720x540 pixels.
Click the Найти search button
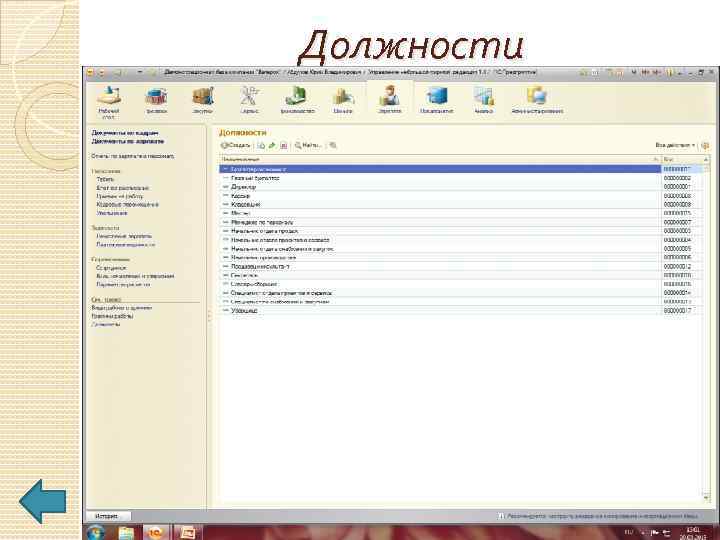tap(308, 145)
